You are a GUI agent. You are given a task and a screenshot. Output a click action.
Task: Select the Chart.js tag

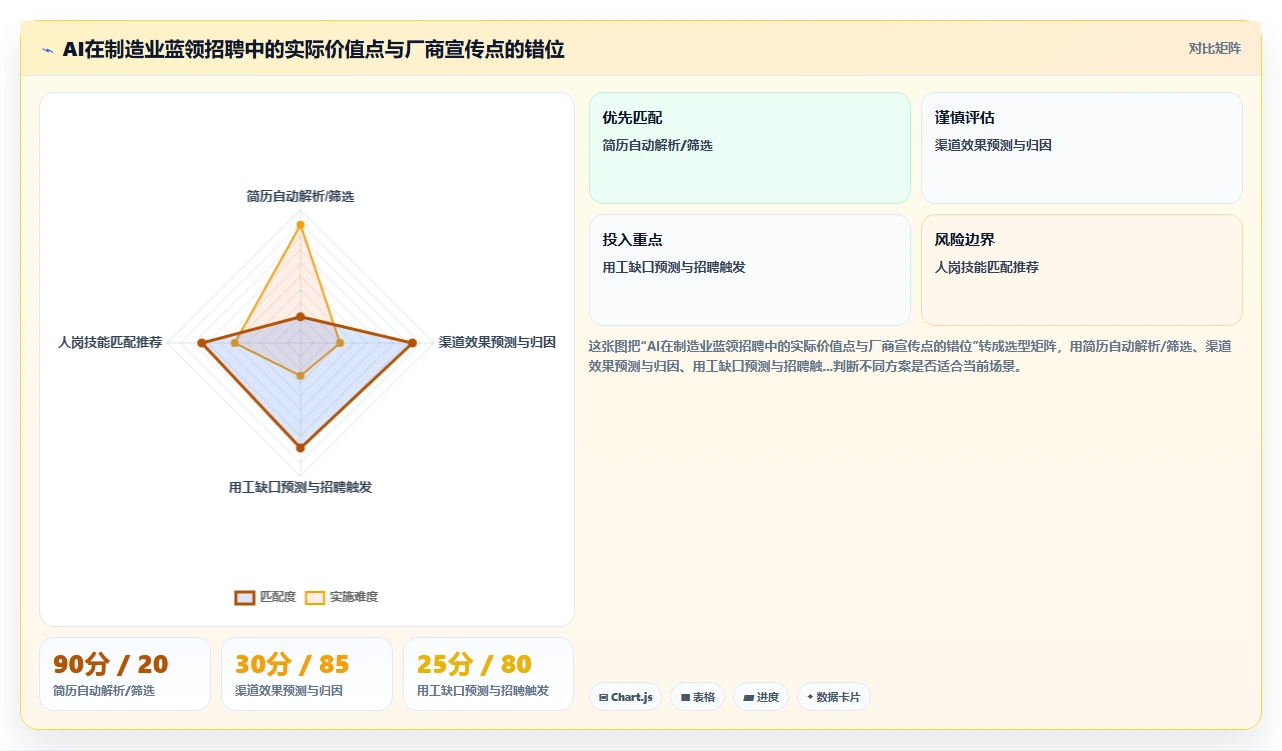coord(626,697)
